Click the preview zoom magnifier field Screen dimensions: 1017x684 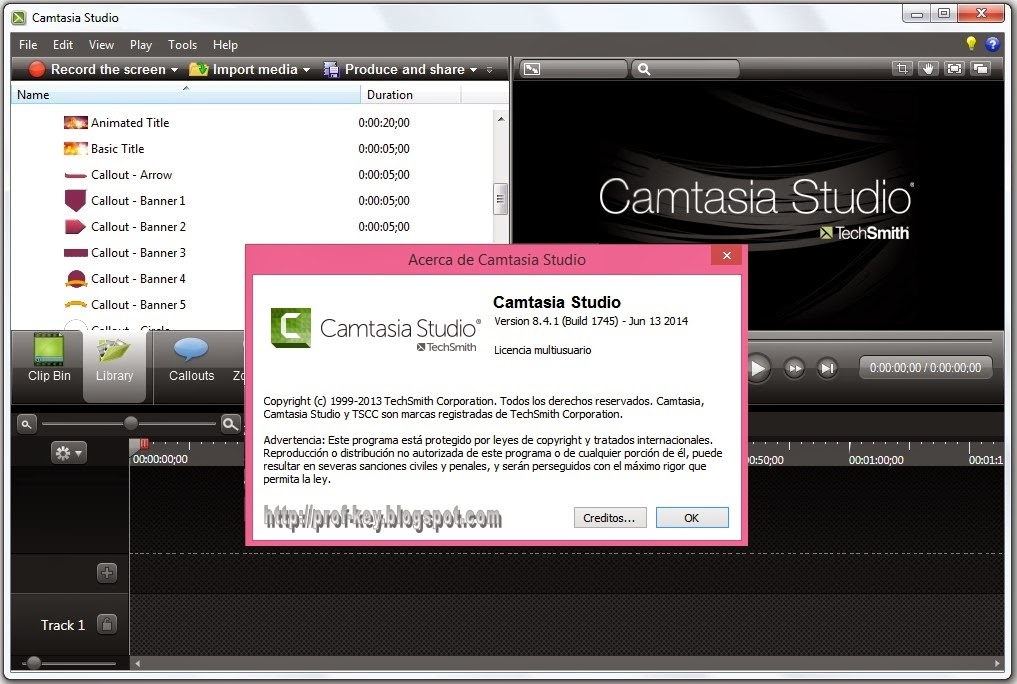coord(686,69)
